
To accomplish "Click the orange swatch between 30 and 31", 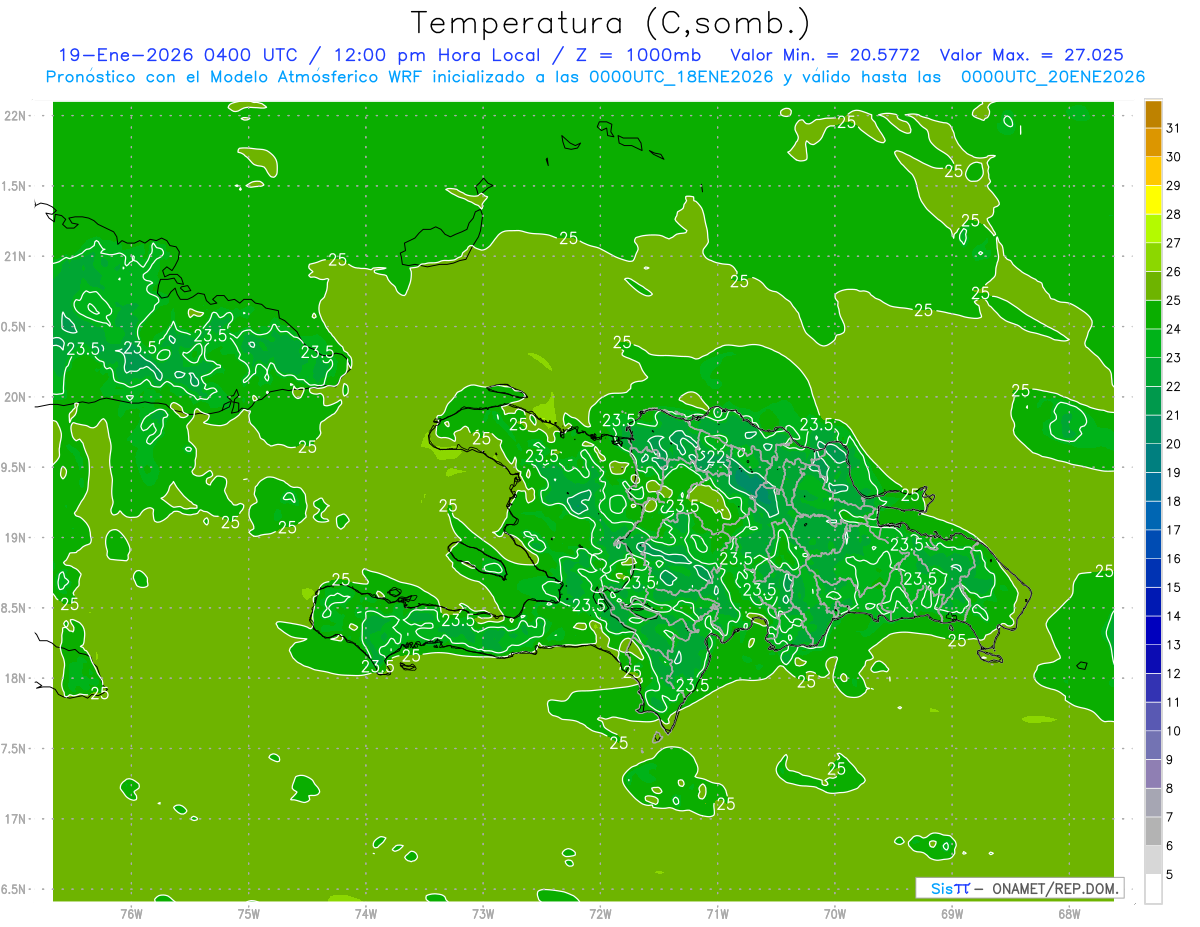I will coord(1153,142).
